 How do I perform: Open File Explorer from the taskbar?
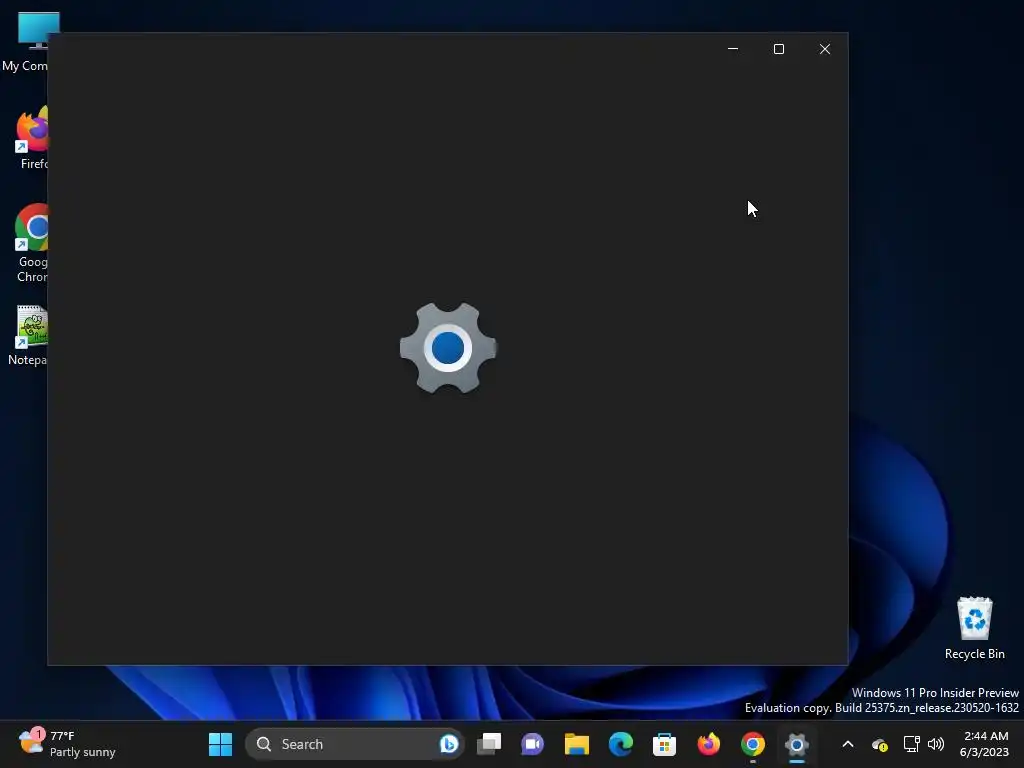577,744
